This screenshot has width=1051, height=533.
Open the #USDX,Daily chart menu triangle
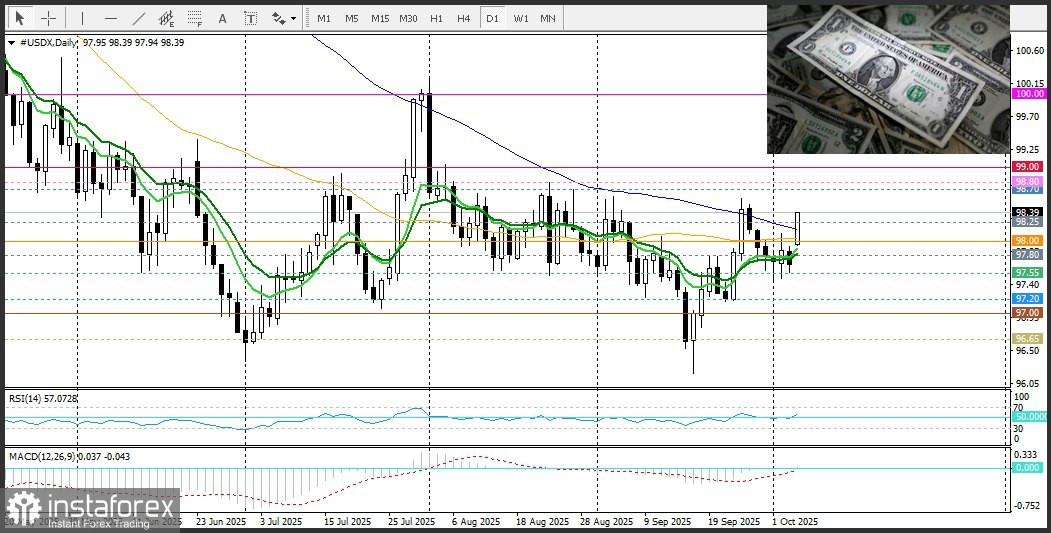pos(11,42)
